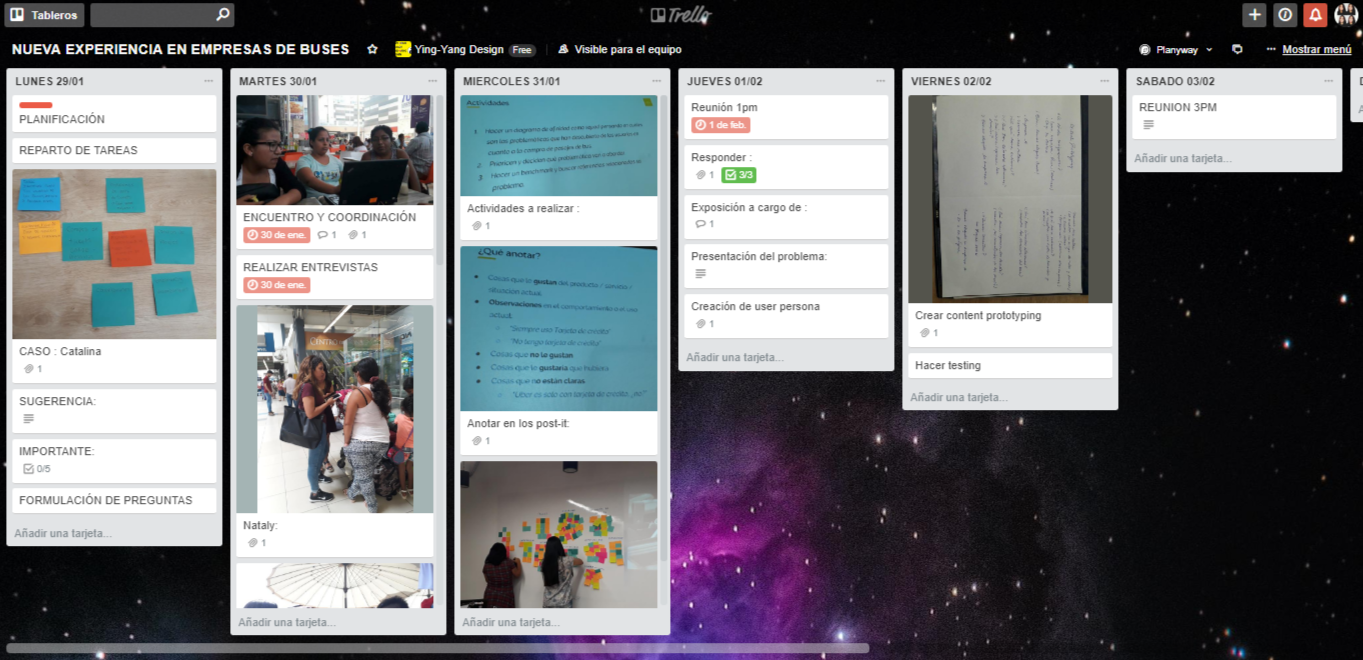Screen dimensions: 1363x660
Task: Click the 30 de ene. badge on ENCUENTRO card
Action: coord(277,235)
